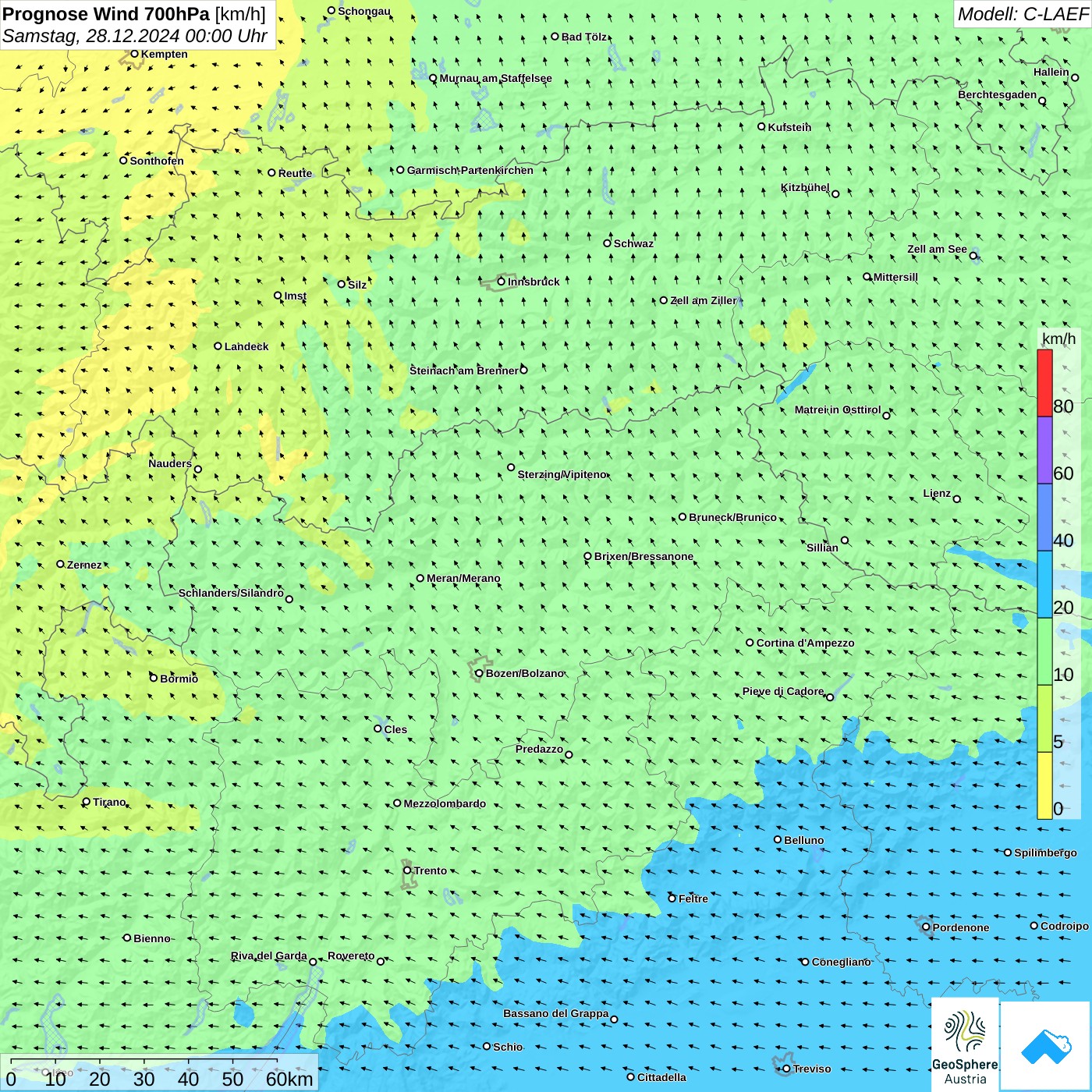Click the 'Codroipo' label

coord(1065,926)
